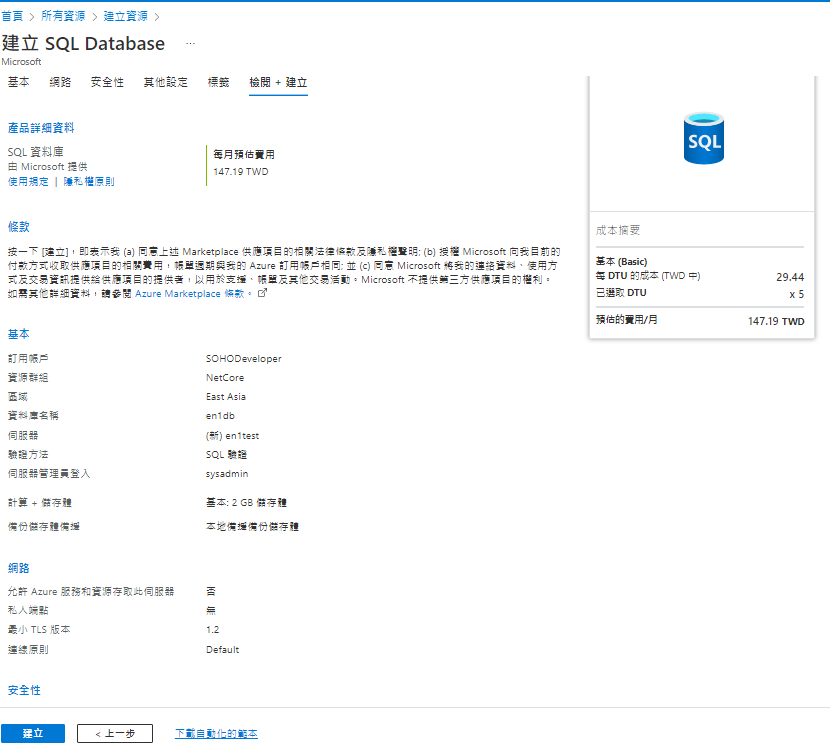Click the sysadmin admin login value
The image size is (830, 752).
227,474
